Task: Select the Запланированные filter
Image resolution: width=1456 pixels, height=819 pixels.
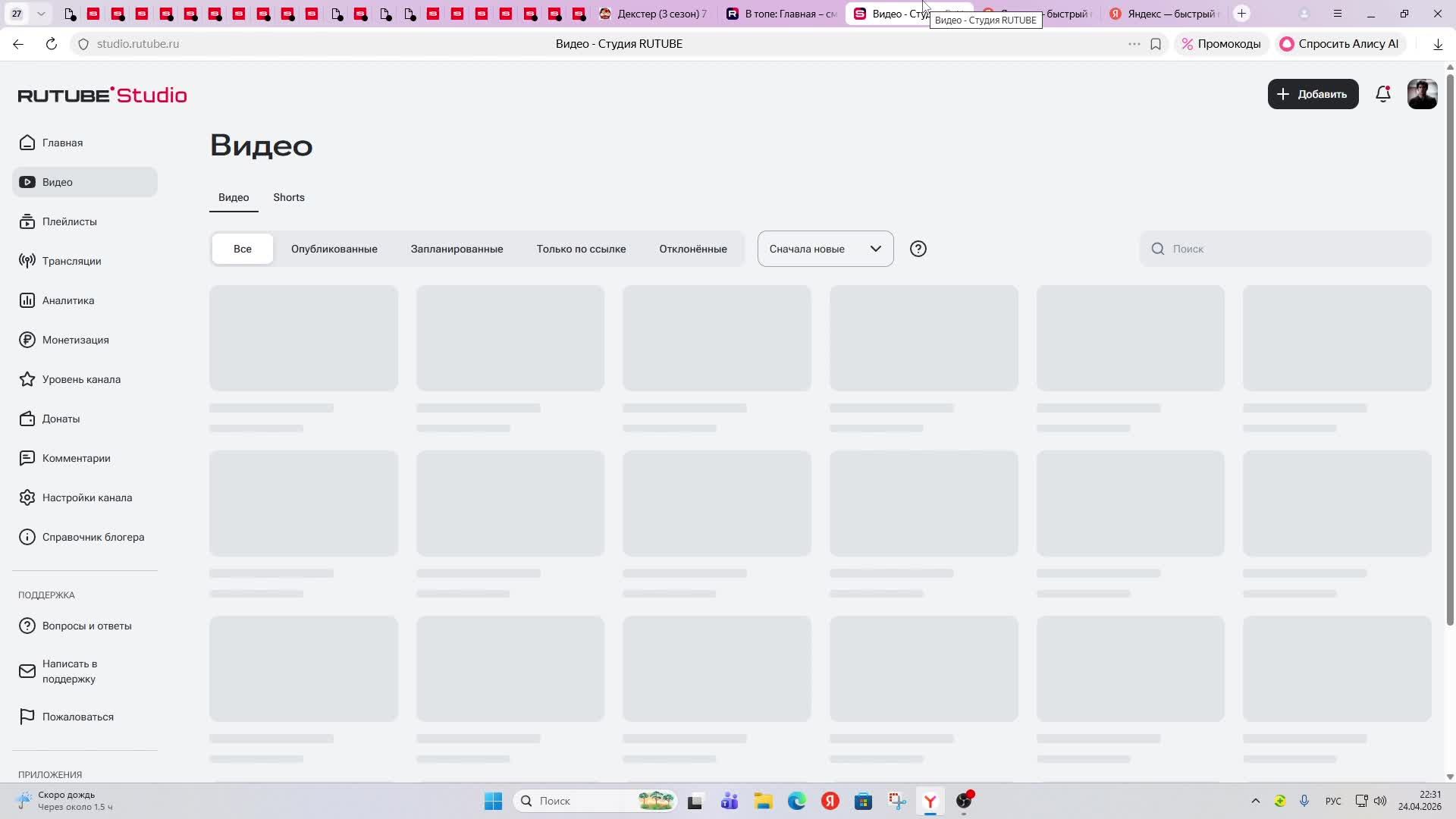Action: [457, 249]
